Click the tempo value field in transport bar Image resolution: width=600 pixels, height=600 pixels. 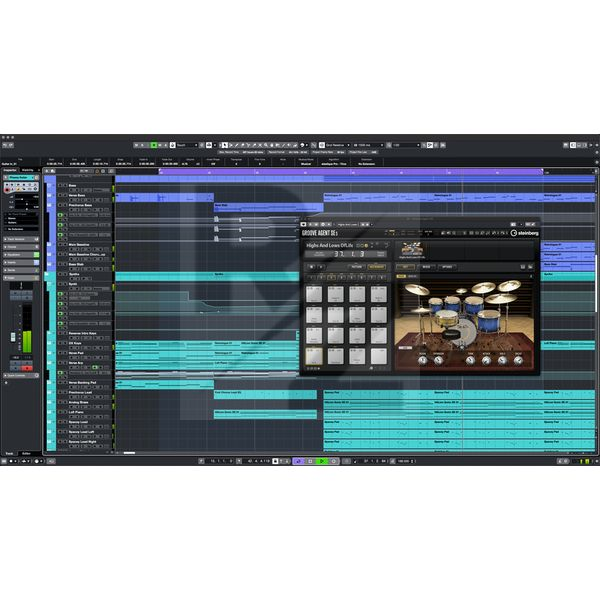point(404,461)
